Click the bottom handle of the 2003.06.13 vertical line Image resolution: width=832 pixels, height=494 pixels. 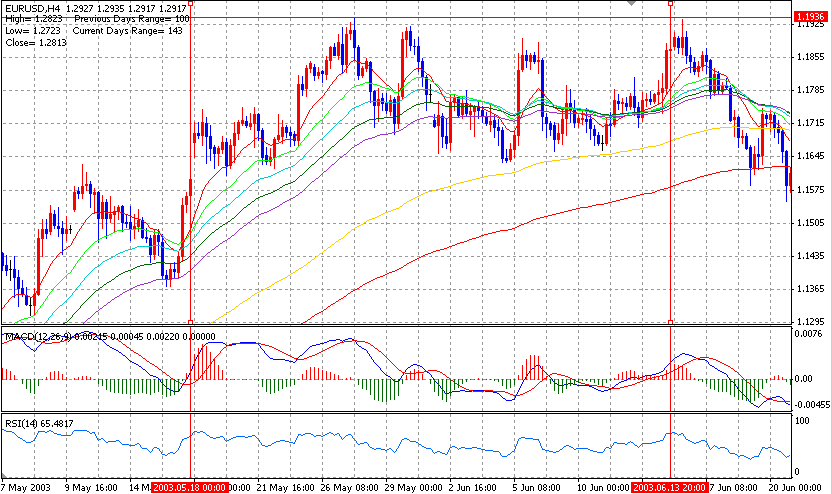tap(671, 322)
